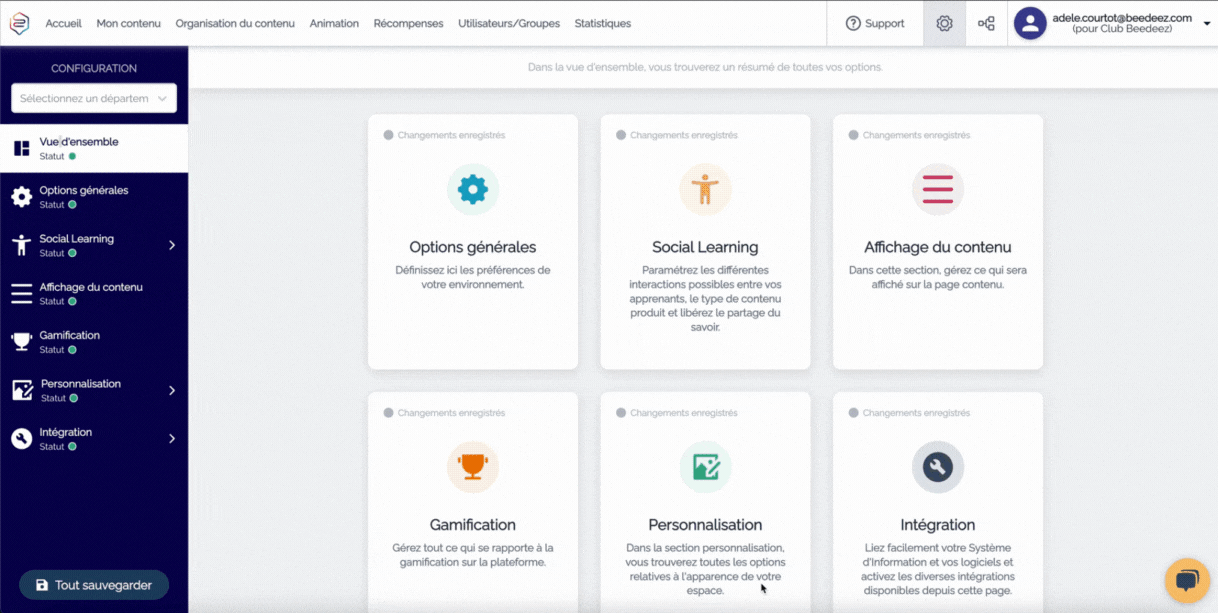1218x613 pixels.
Task: Click the Support button
Action: tap(875, 24)
